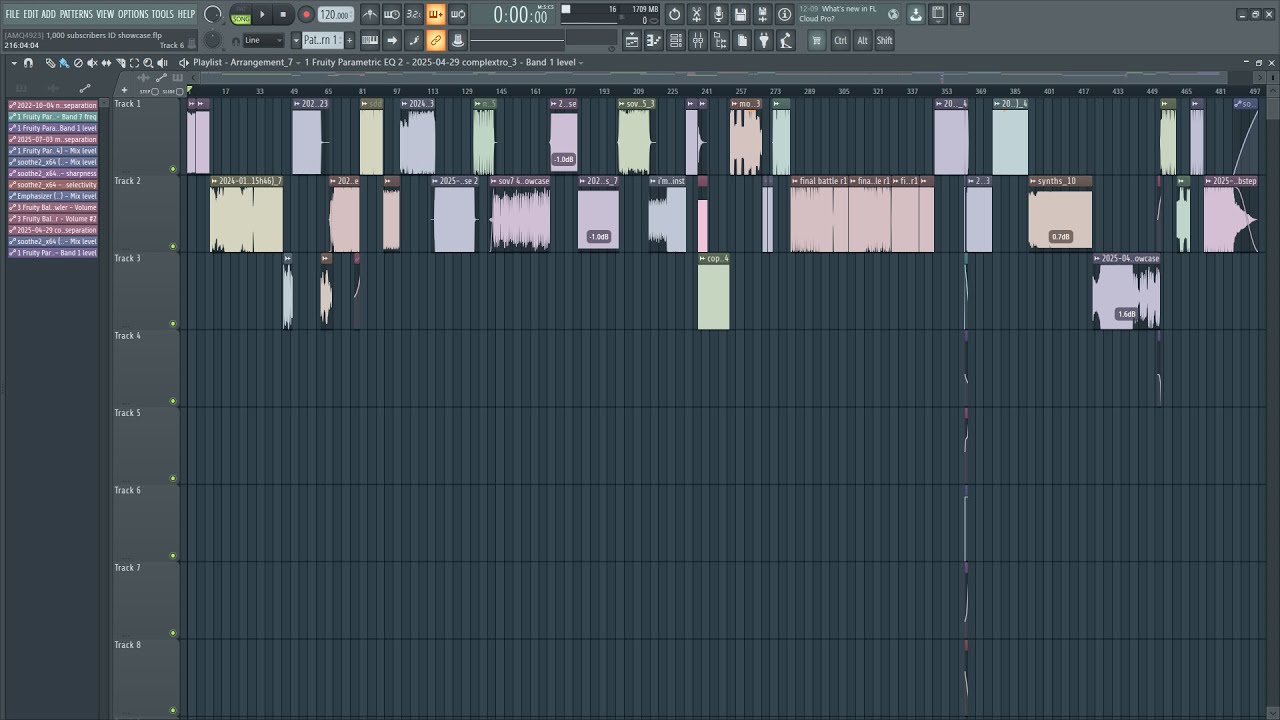
Task: Open the VIEW menu
Action: 105,14
